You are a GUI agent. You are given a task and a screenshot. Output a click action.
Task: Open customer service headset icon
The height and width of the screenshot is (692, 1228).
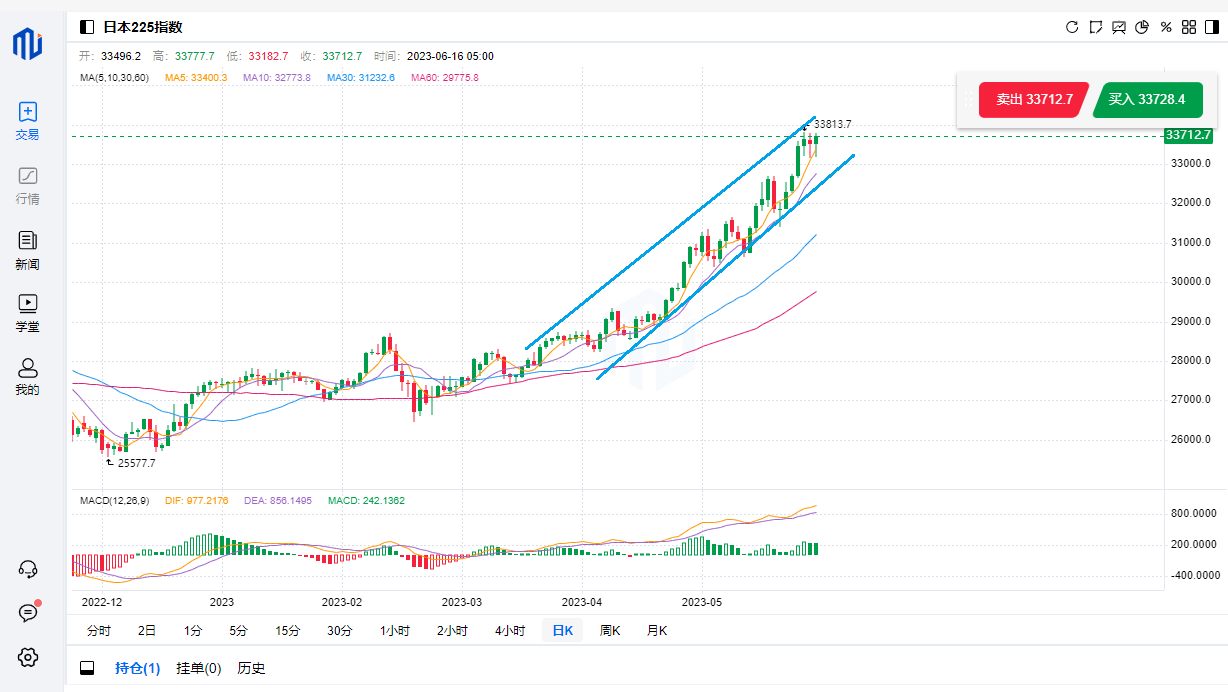(28, 569)
